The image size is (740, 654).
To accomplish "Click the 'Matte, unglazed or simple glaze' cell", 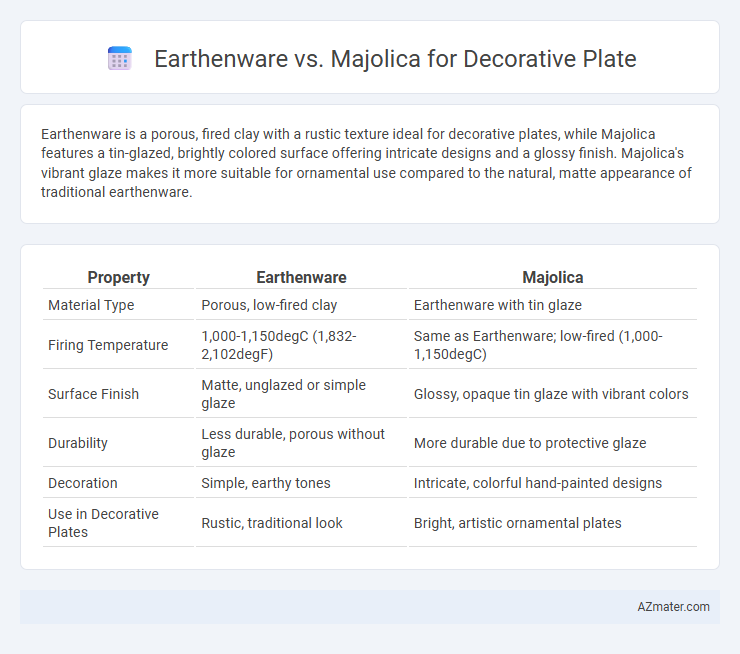I will [x=301, y=394].
